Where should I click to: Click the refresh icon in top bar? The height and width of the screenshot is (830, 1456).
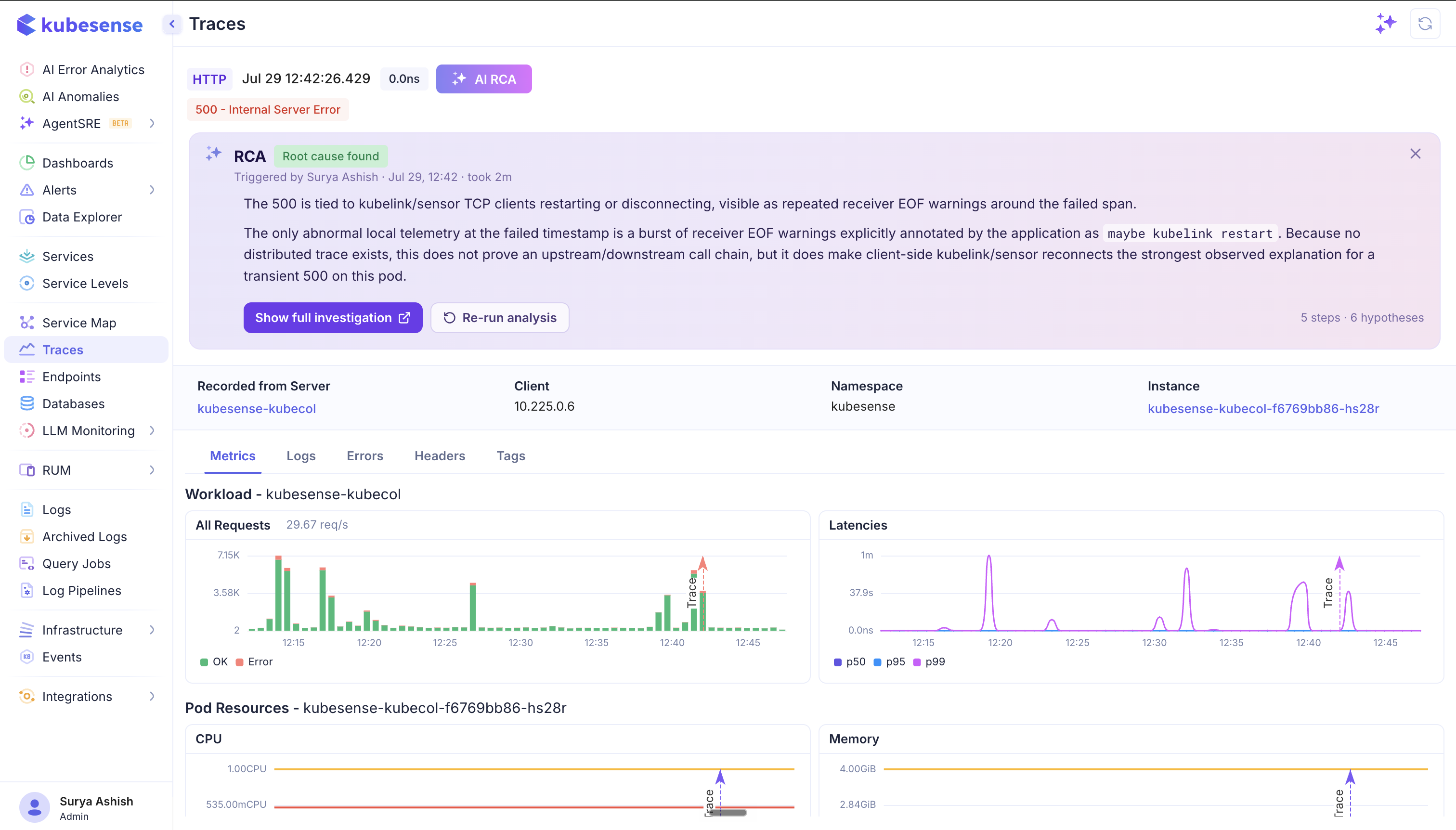[x=1425, y=24]
